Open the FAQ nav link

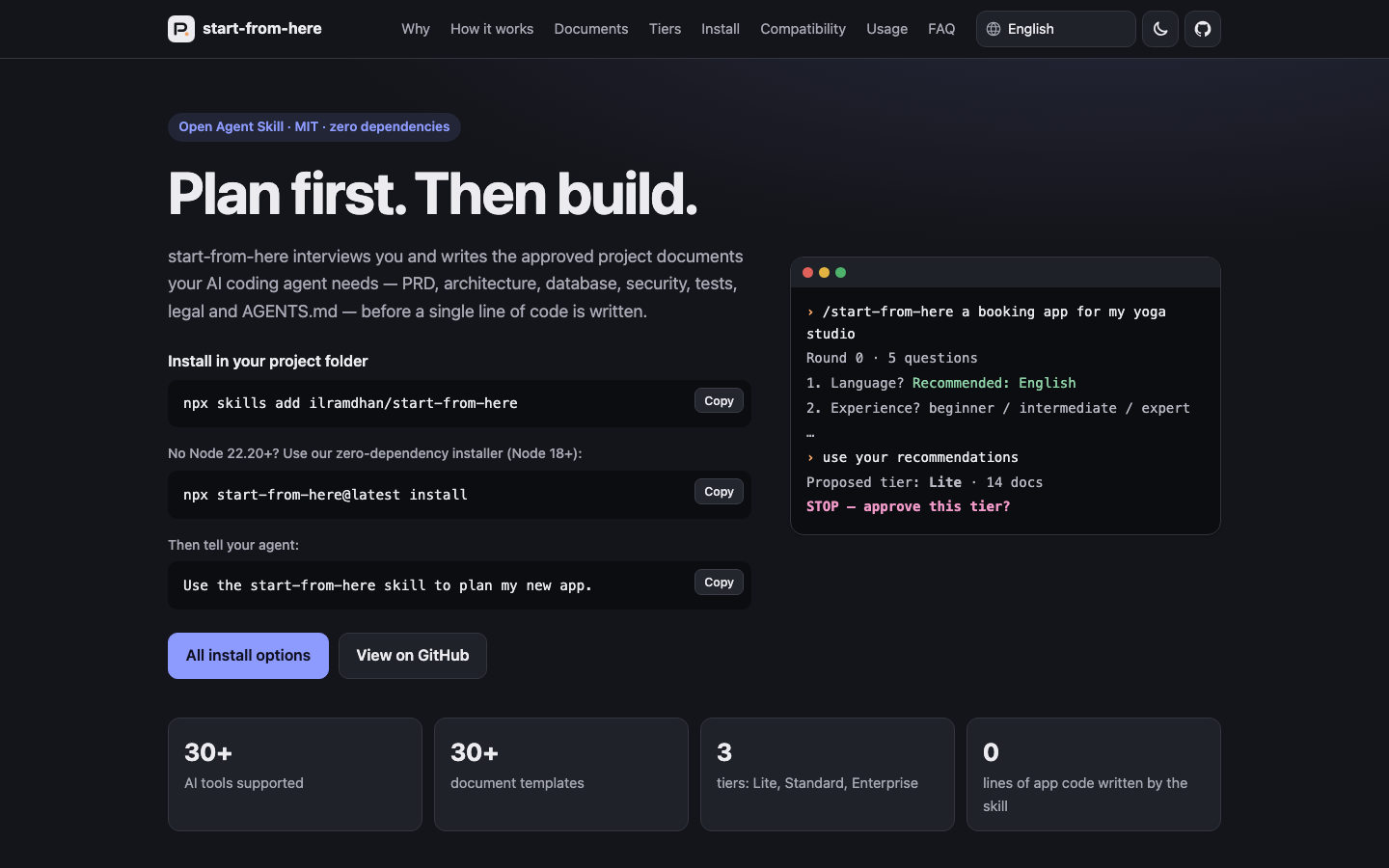coord(941,29)
